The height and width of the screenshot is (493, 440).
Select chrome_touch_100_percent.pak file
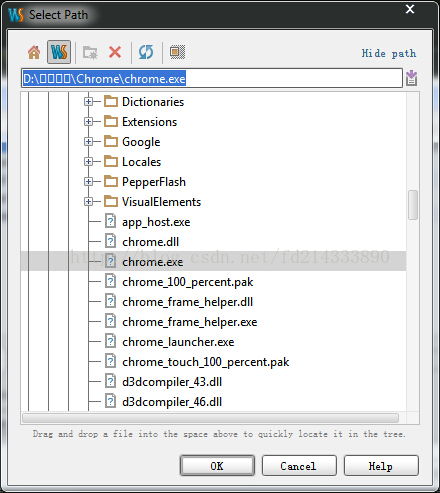206,362
